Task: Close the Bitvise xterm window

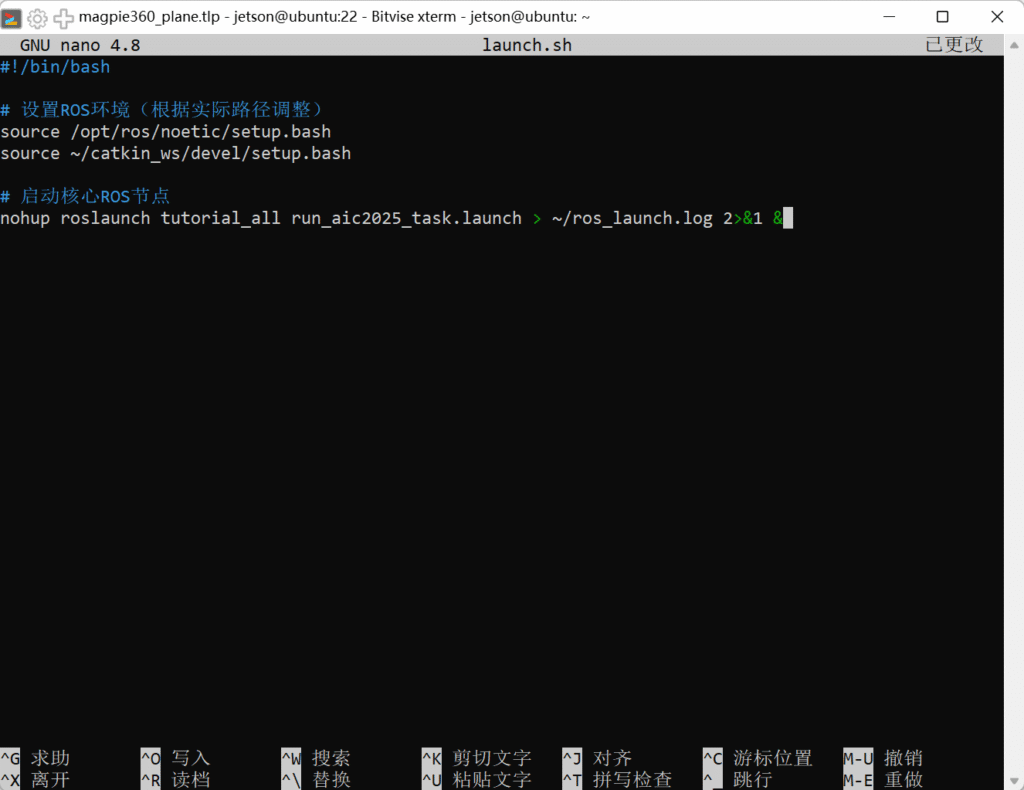Action: [996, 17]
